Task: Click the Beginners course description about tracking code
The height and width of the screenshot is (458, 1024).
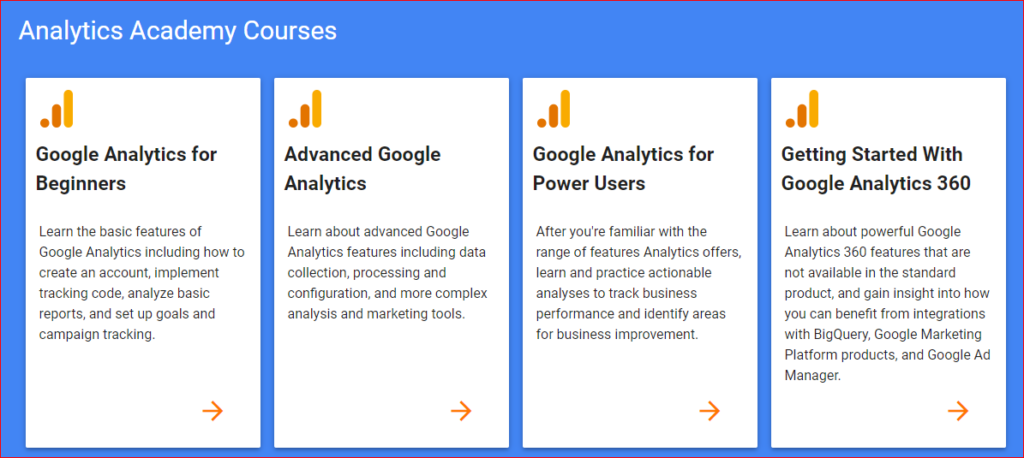Action: 142,283
